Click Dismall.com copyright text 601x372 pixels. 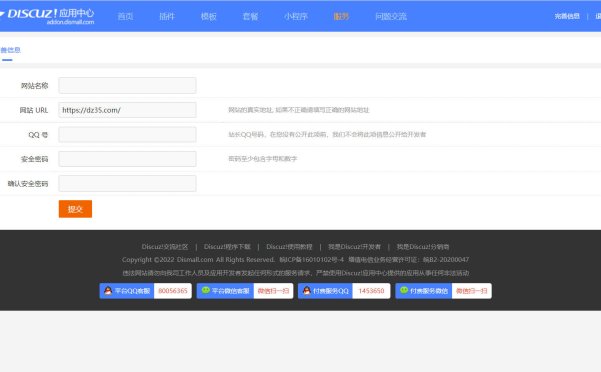click(x=195, y=260)
